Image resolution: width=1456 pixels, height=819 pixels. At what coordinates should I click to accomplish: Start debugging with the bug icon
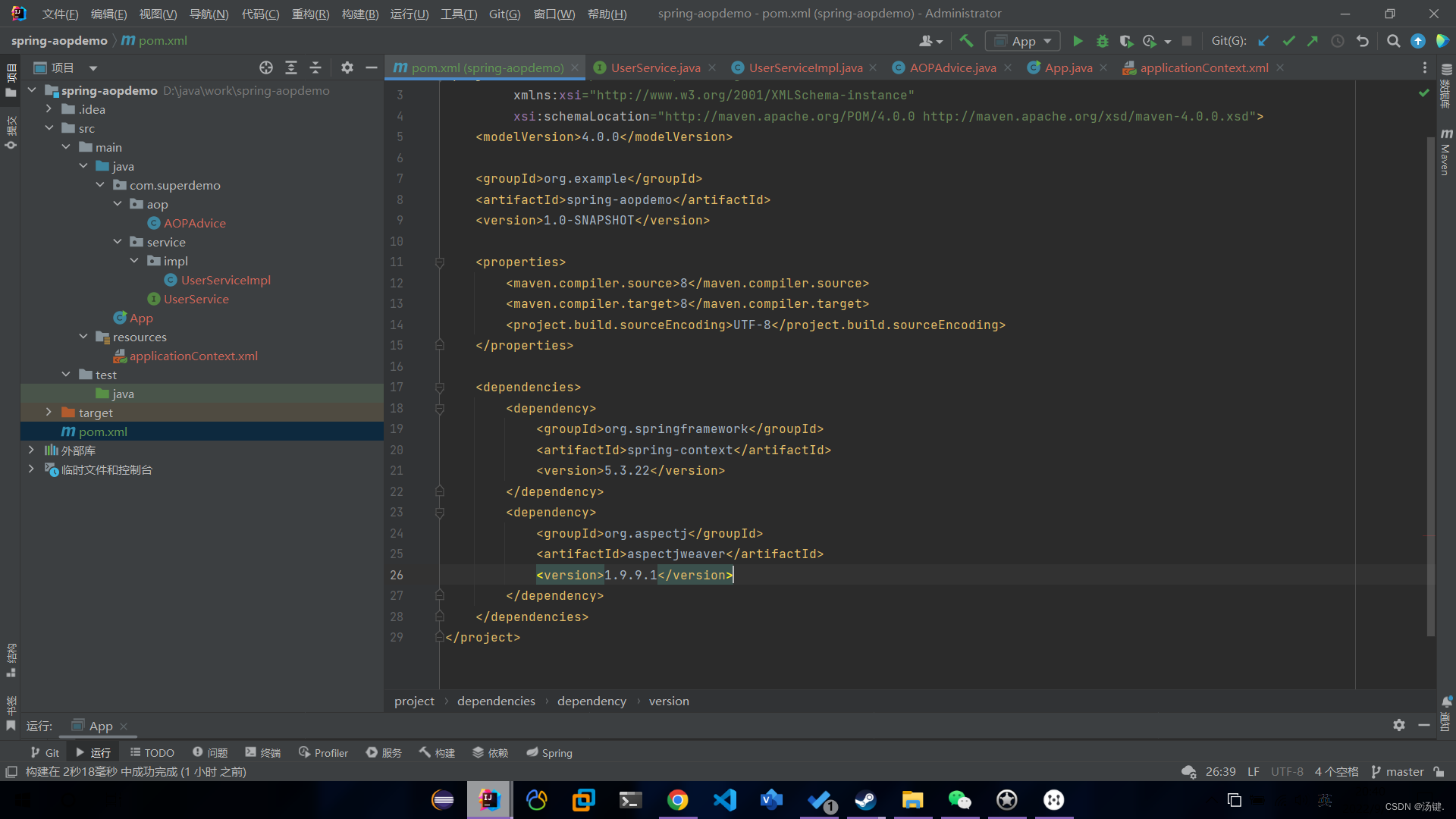1103,41
